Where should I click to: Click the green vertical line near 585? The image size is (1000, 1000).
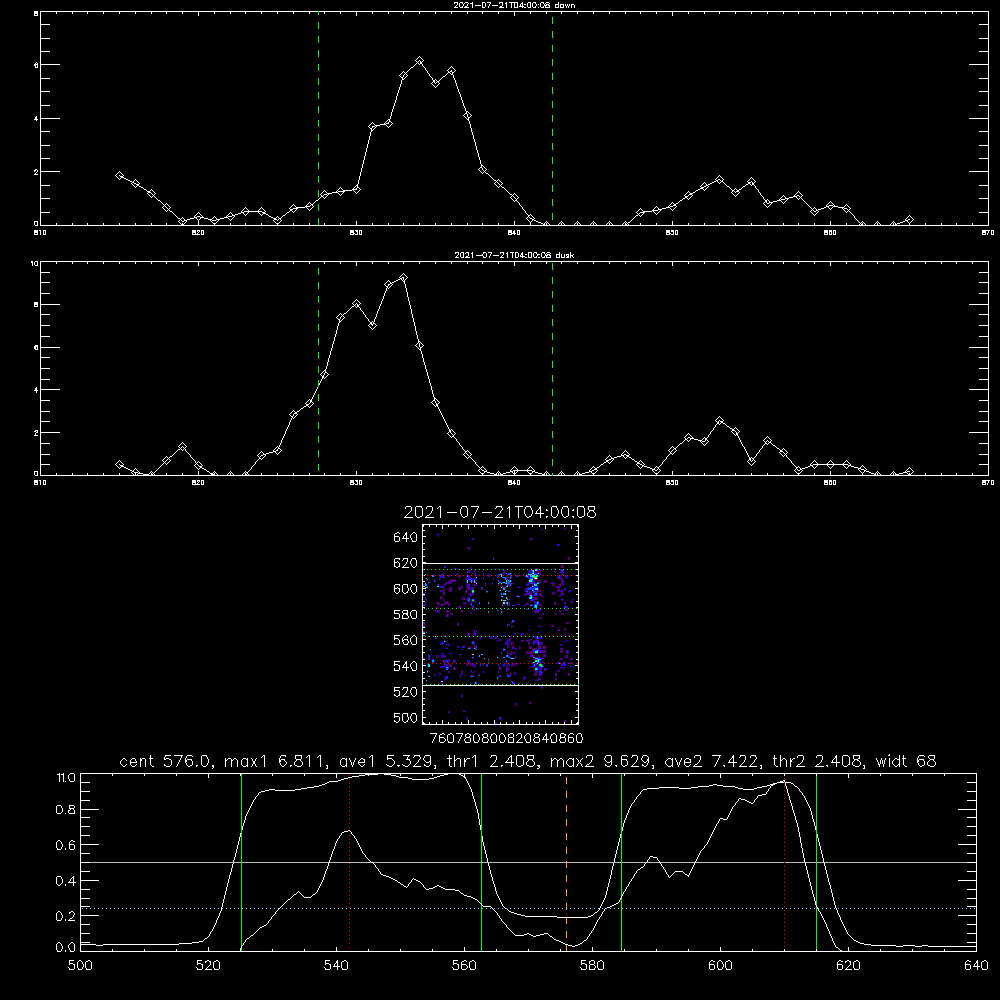click(621, 862)
